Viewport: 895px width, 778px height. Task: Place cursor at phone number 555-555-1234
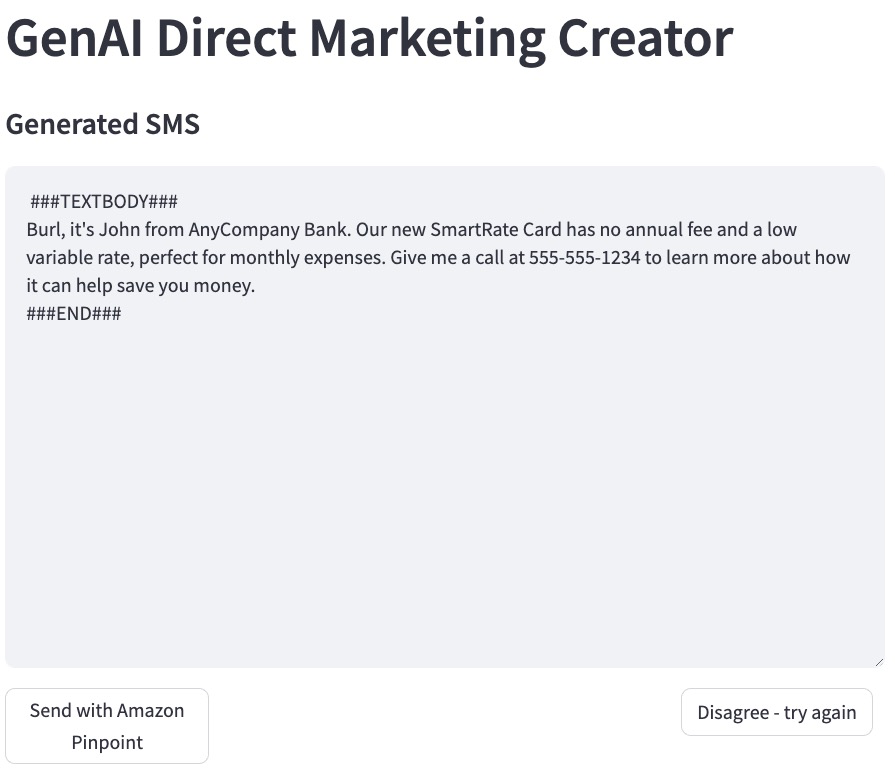point(584,257)
